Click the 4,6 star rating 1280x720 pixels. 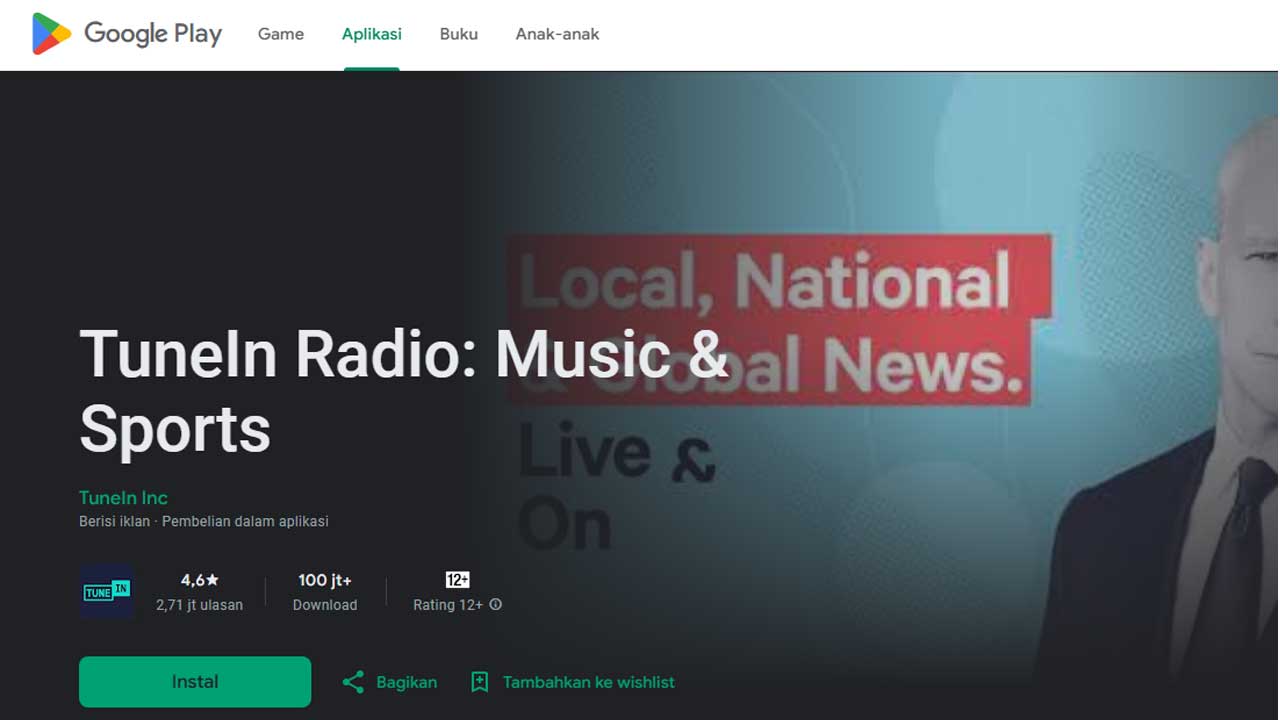(200, 580)
